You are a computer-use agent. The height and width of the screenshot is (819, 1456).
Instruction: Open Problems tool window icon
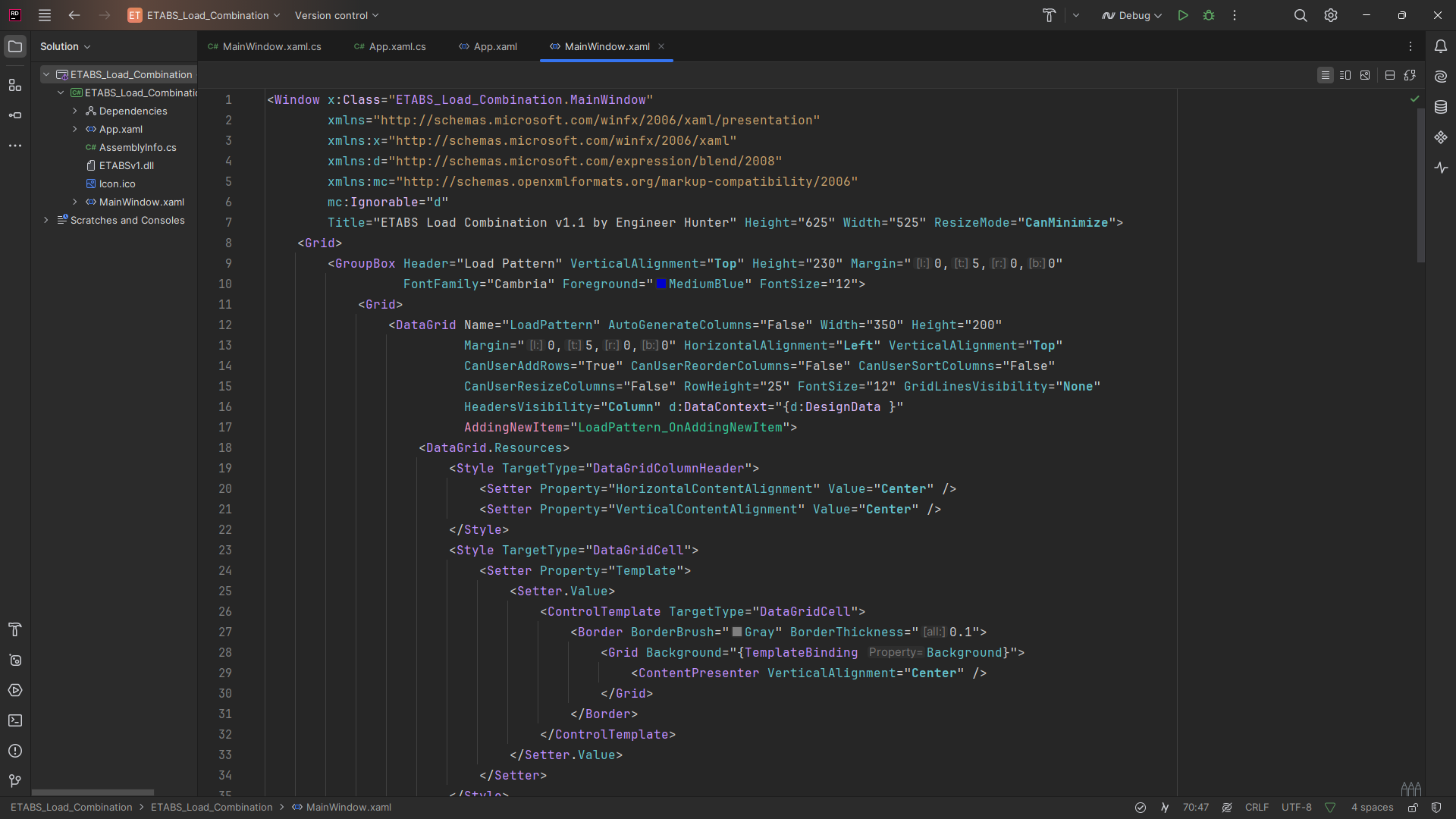15,751
